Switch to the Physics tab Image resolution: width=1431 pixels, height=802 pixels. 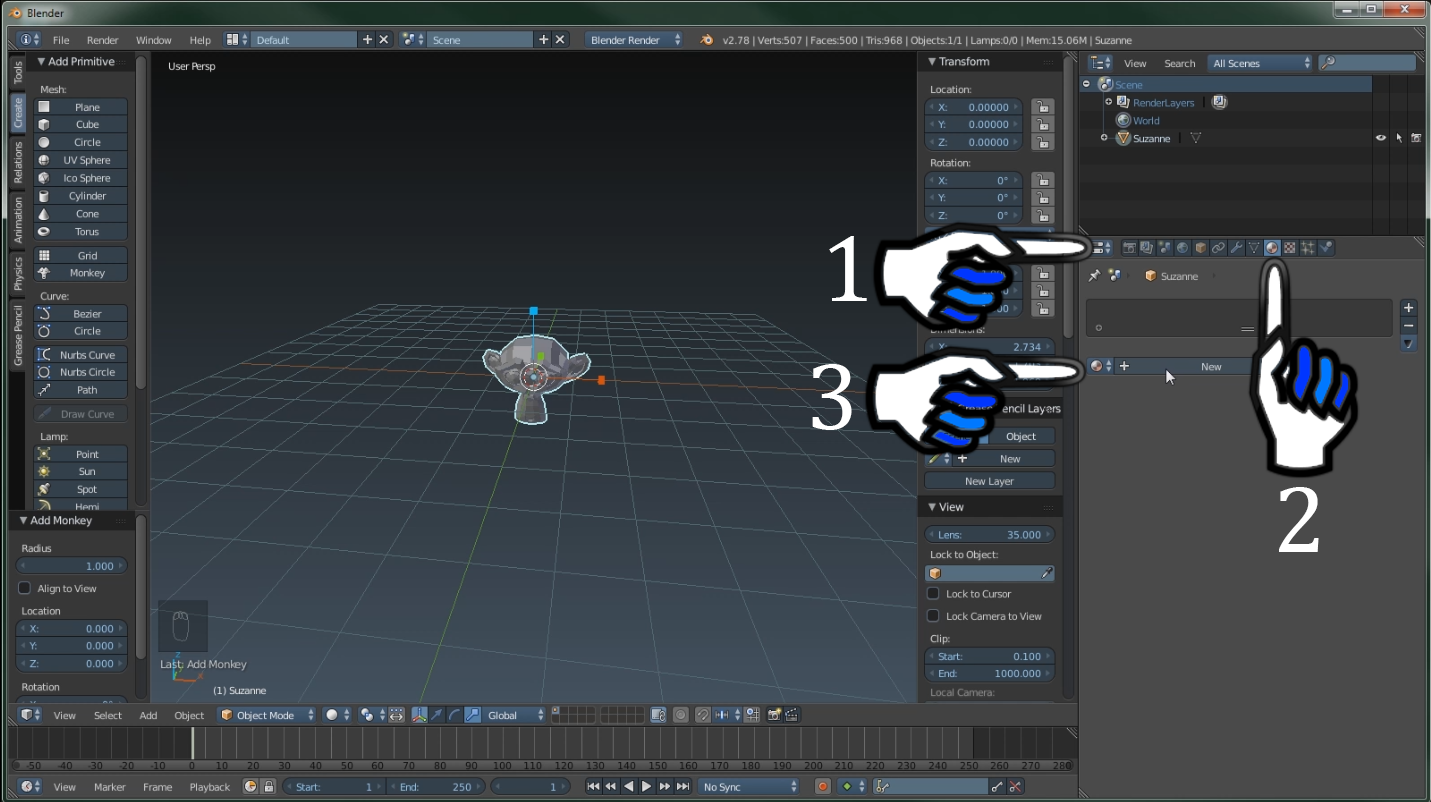coord(18,274)
